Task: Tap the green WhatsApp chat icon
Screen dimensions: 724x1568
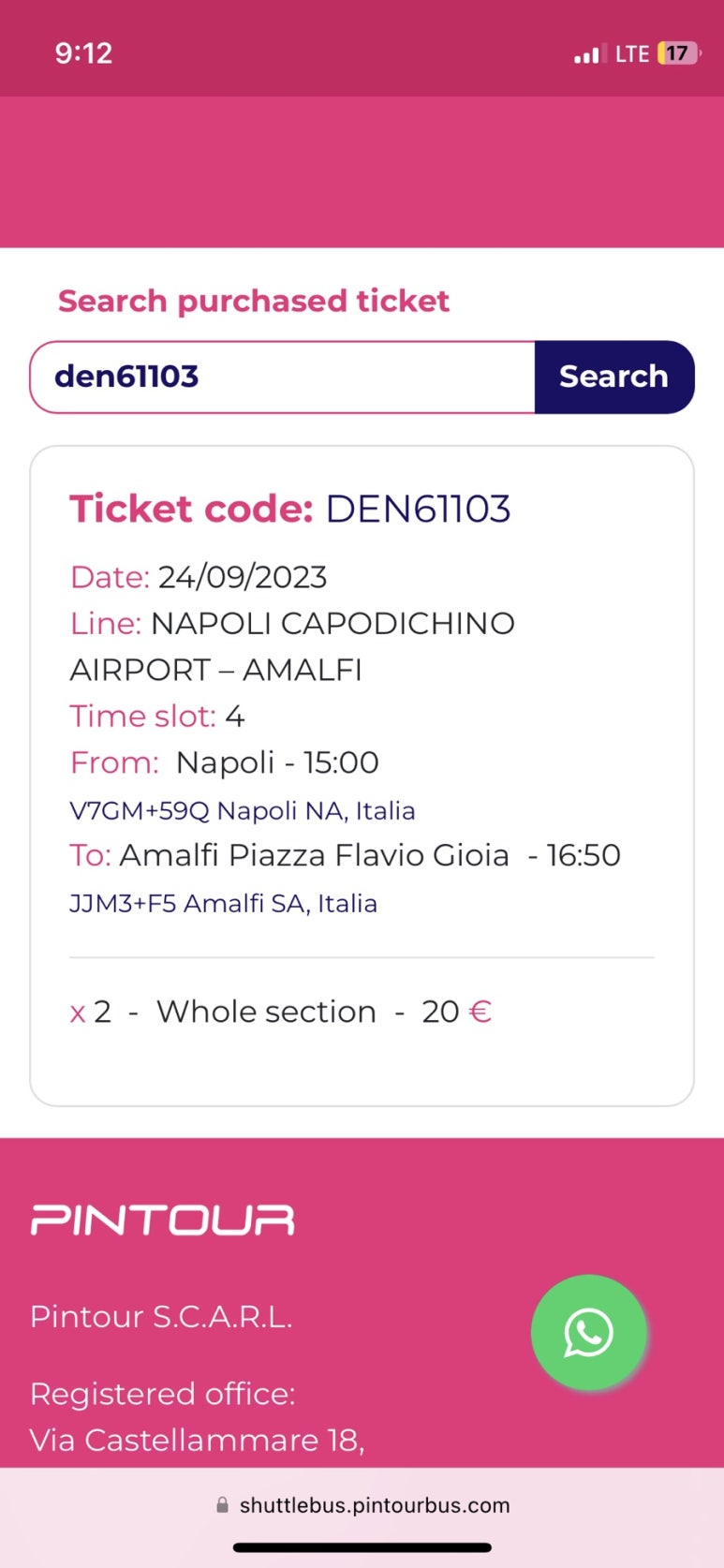Action: (x=588, y=1332)
